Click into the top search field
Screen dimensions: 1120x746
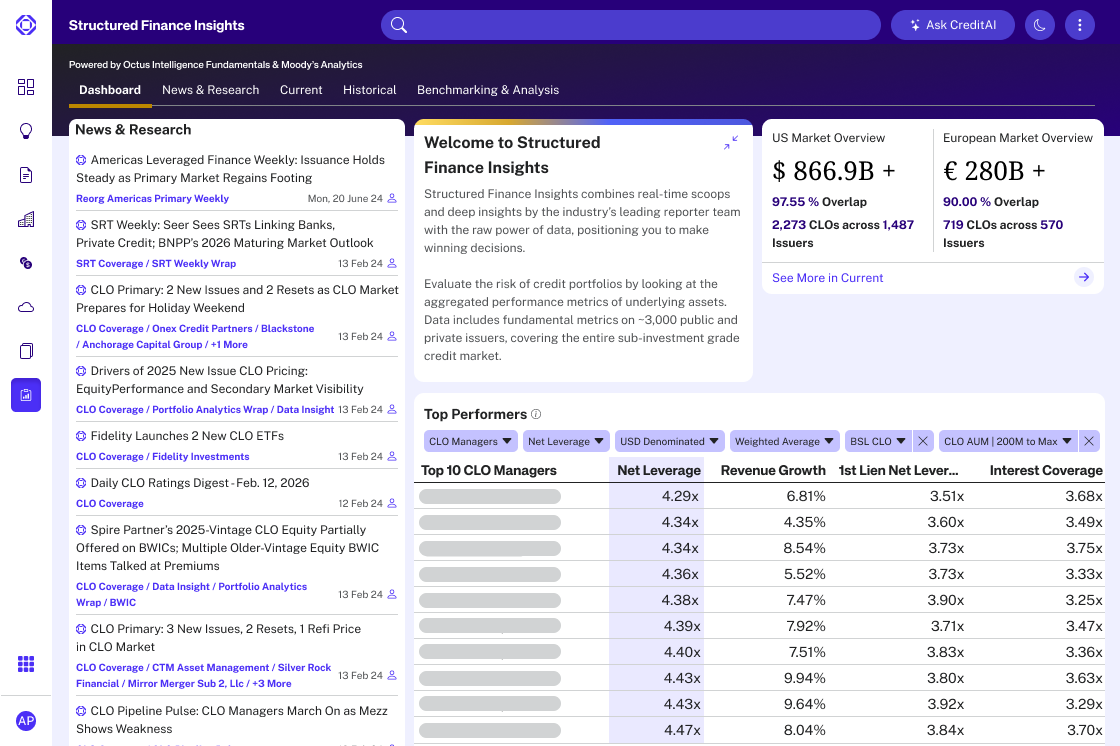click(630, 25)
